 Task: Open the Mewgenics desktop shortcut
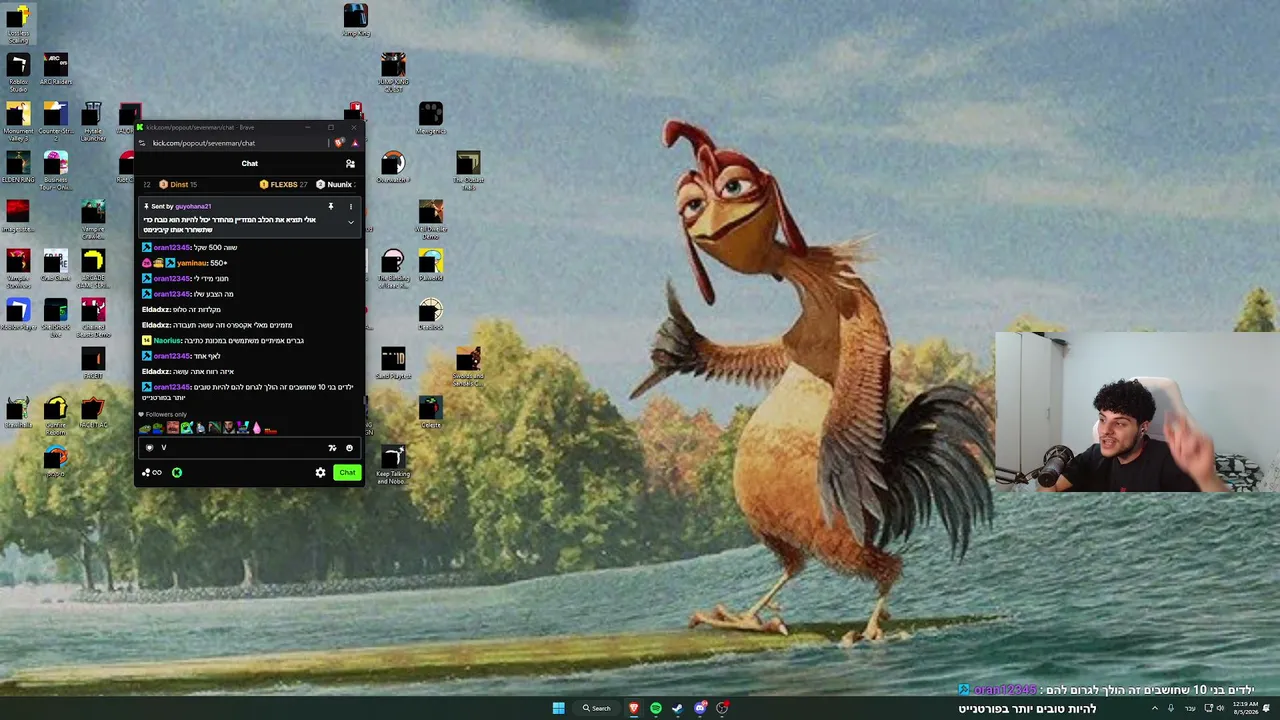[x=431, y=118]
